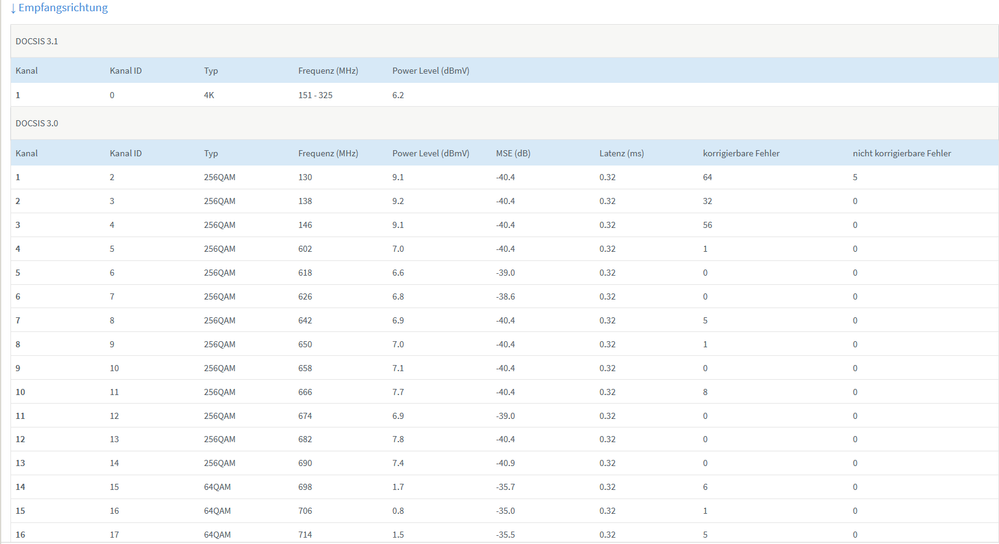
Task: Select the DOCSIS 3.1 section header
Action: pyautogui.click(x=37, y=42)
